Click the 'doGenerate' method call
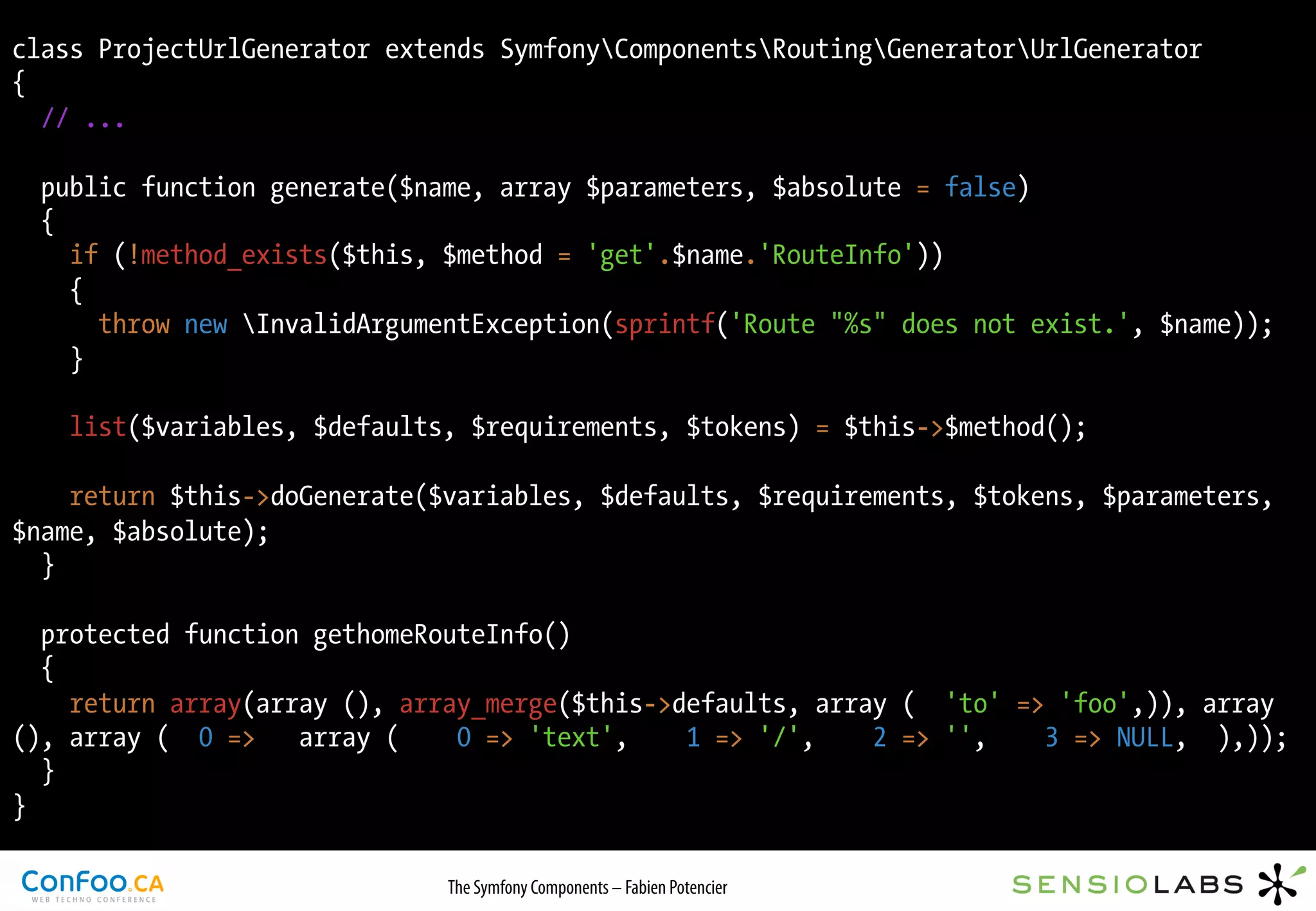Screen dimensions: 1316x911 click(x=342, y=496)
